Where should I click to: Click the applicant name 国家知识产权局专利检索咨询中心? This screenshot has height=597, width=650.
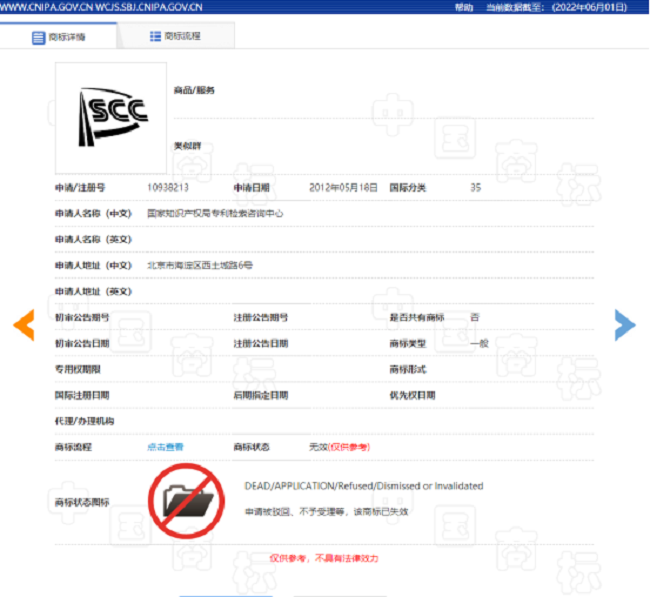click(x=214, y=213)
